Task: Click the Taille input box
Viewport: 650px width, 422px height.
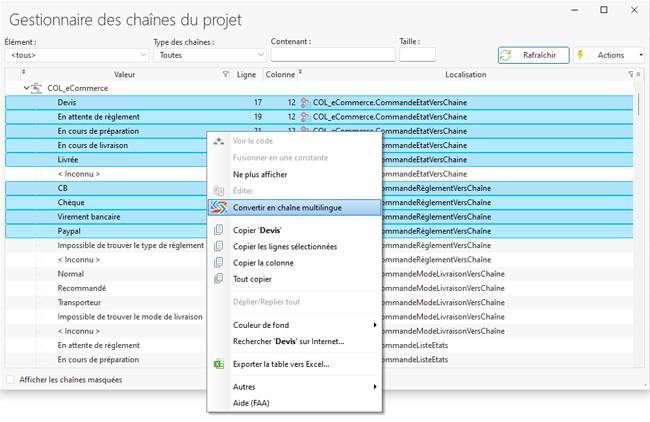Action: [416, 55]
